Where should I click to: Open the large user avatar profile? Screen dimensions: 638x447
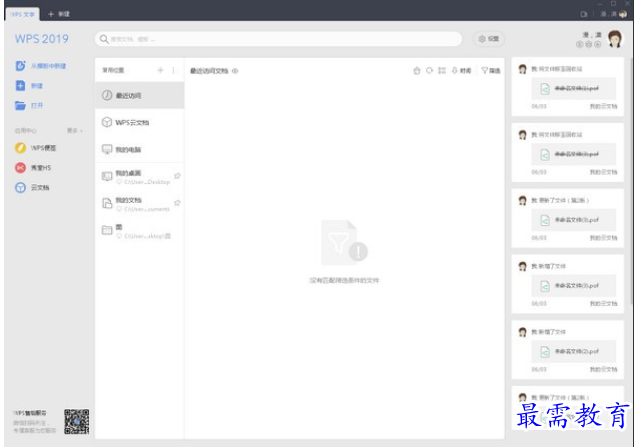[x=615, y=39]
